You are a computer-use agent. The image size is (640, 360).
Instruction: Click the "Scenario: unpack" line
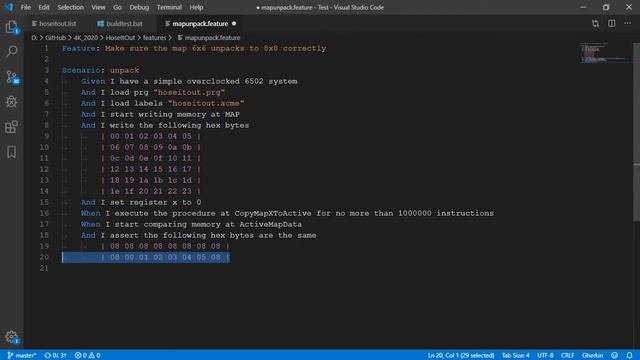(x=100, y=70)
